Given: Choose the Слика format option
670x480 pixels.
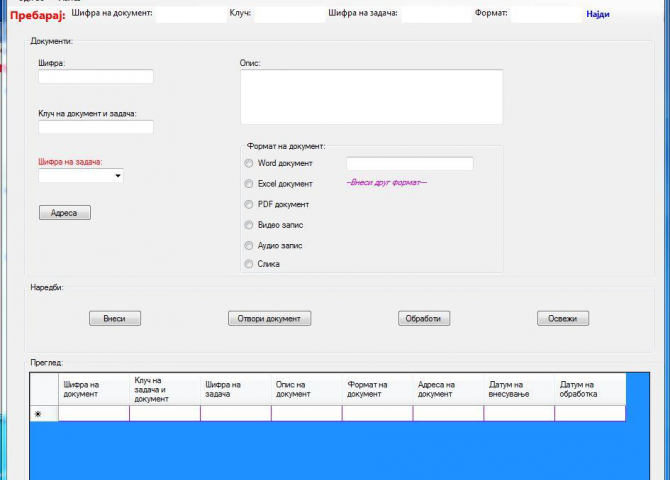Looking at the screenshot, I should (250, 265).
